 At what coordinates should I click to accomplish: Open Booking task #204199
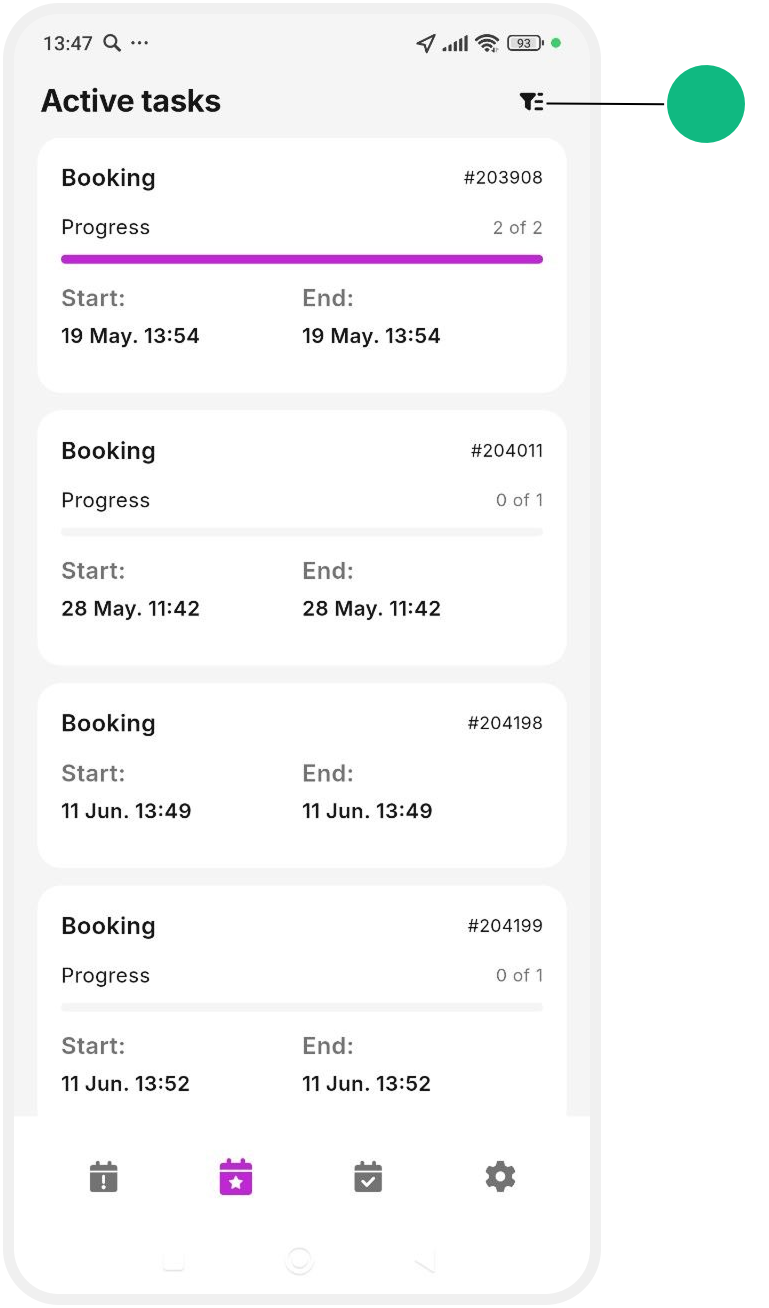pos(302,1001)
